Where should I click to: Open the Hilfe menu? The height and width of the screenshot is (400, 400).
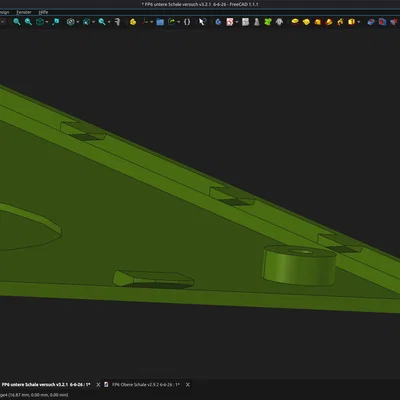click(43, 12)
